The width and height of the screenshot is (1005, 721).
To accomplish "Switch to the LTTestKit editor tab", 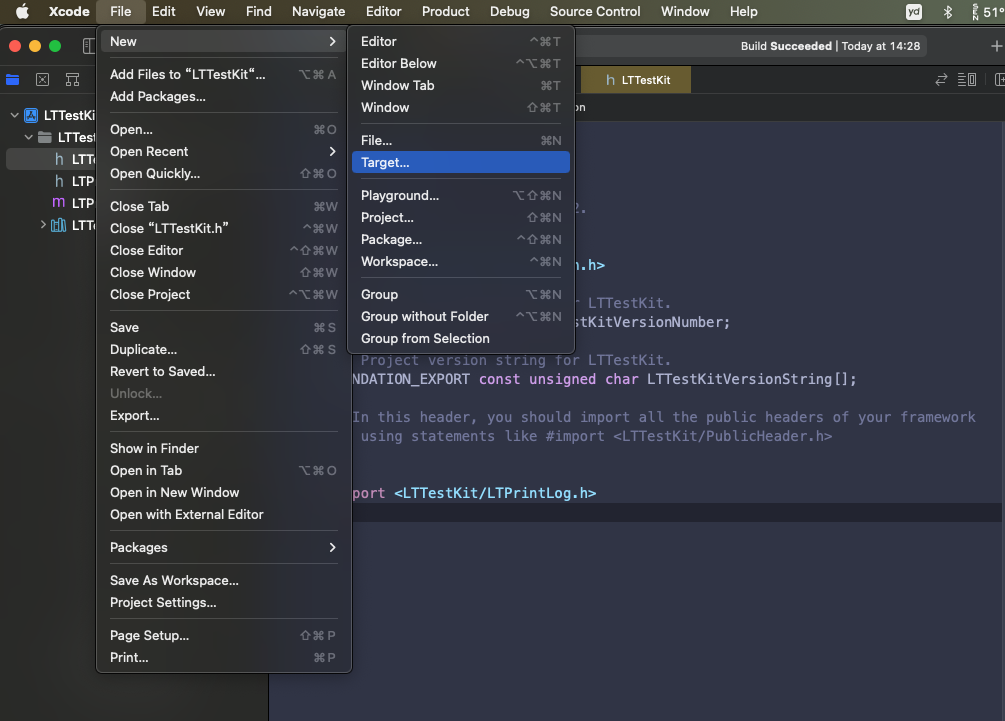I will (636, 79).
